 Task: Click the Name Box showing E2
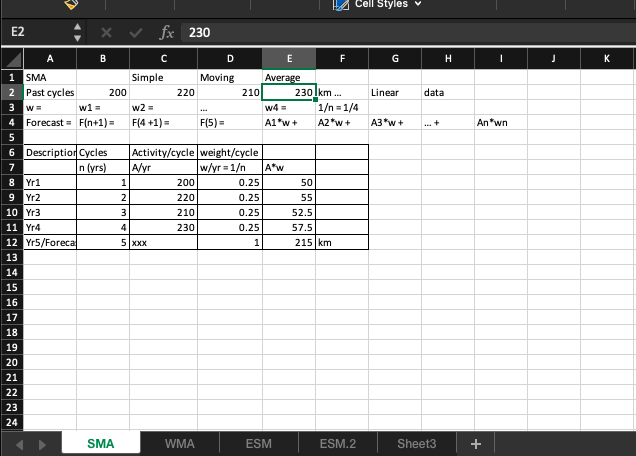[x=37, y=32]
